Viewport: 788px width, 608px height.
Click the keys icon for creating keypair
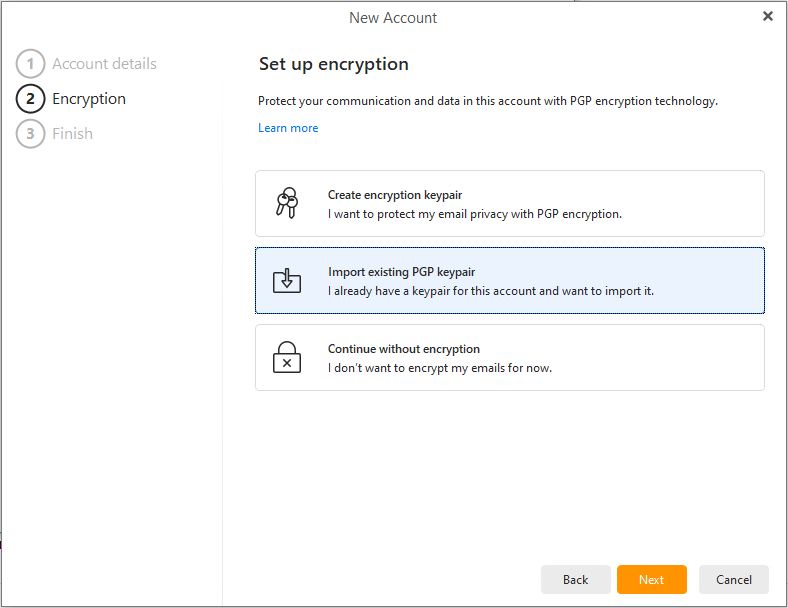click(x=287, y=203)
